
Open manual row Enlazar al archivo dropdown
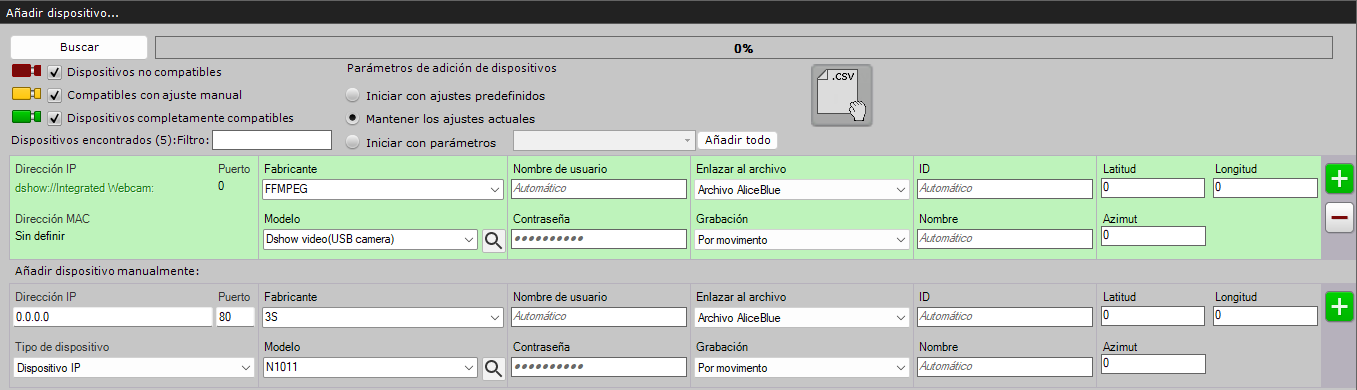click(x=802, y=317)
